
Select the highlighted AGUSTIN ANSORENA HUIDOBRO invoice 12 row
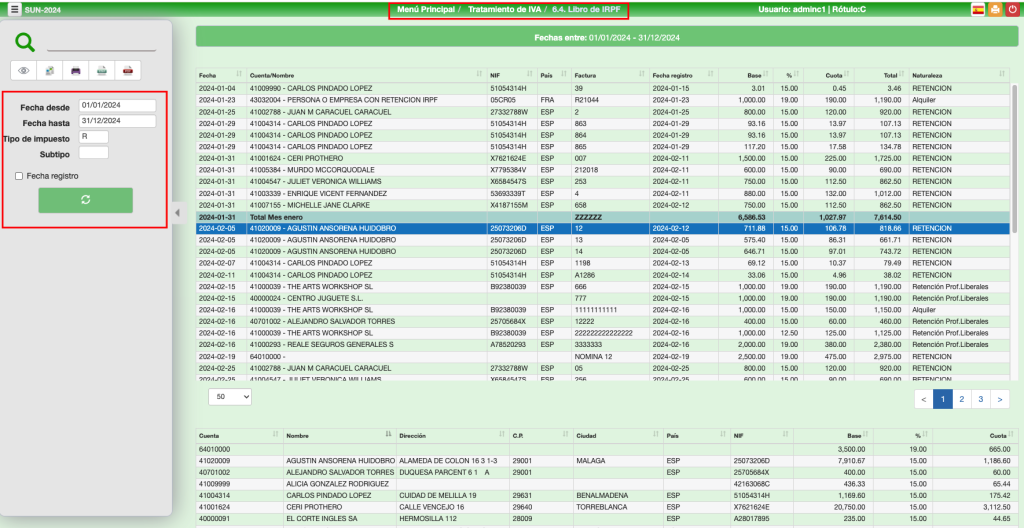point(603,228)
